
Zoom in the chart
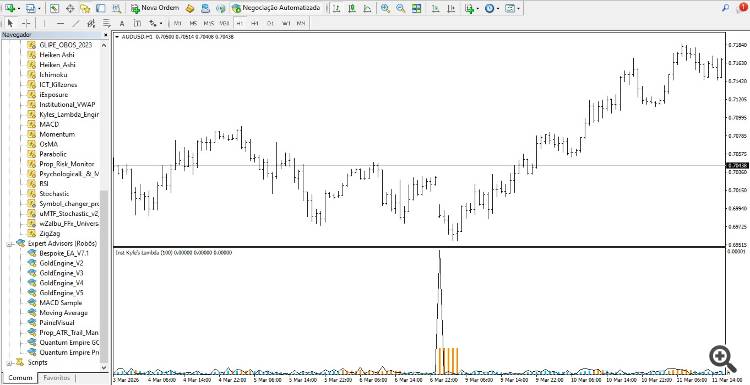coord(385,8)
